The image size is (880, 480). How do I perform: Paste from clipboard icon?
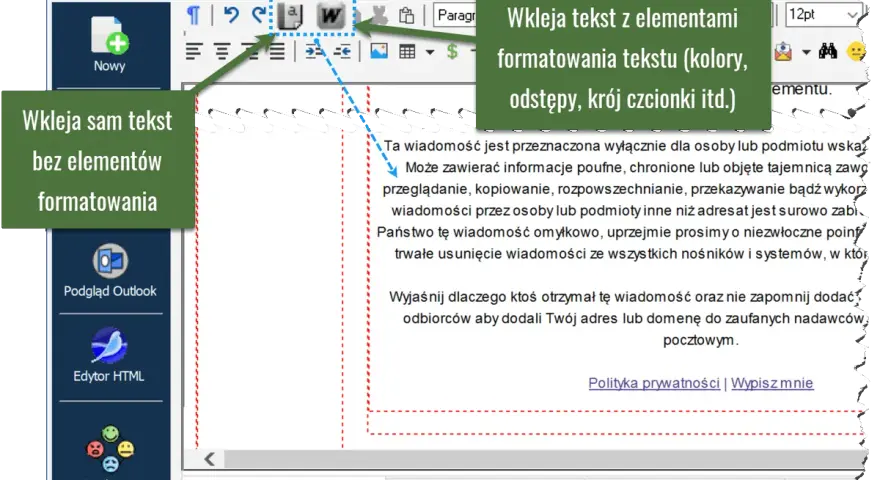pyautogui.click(x=406, y=15)
